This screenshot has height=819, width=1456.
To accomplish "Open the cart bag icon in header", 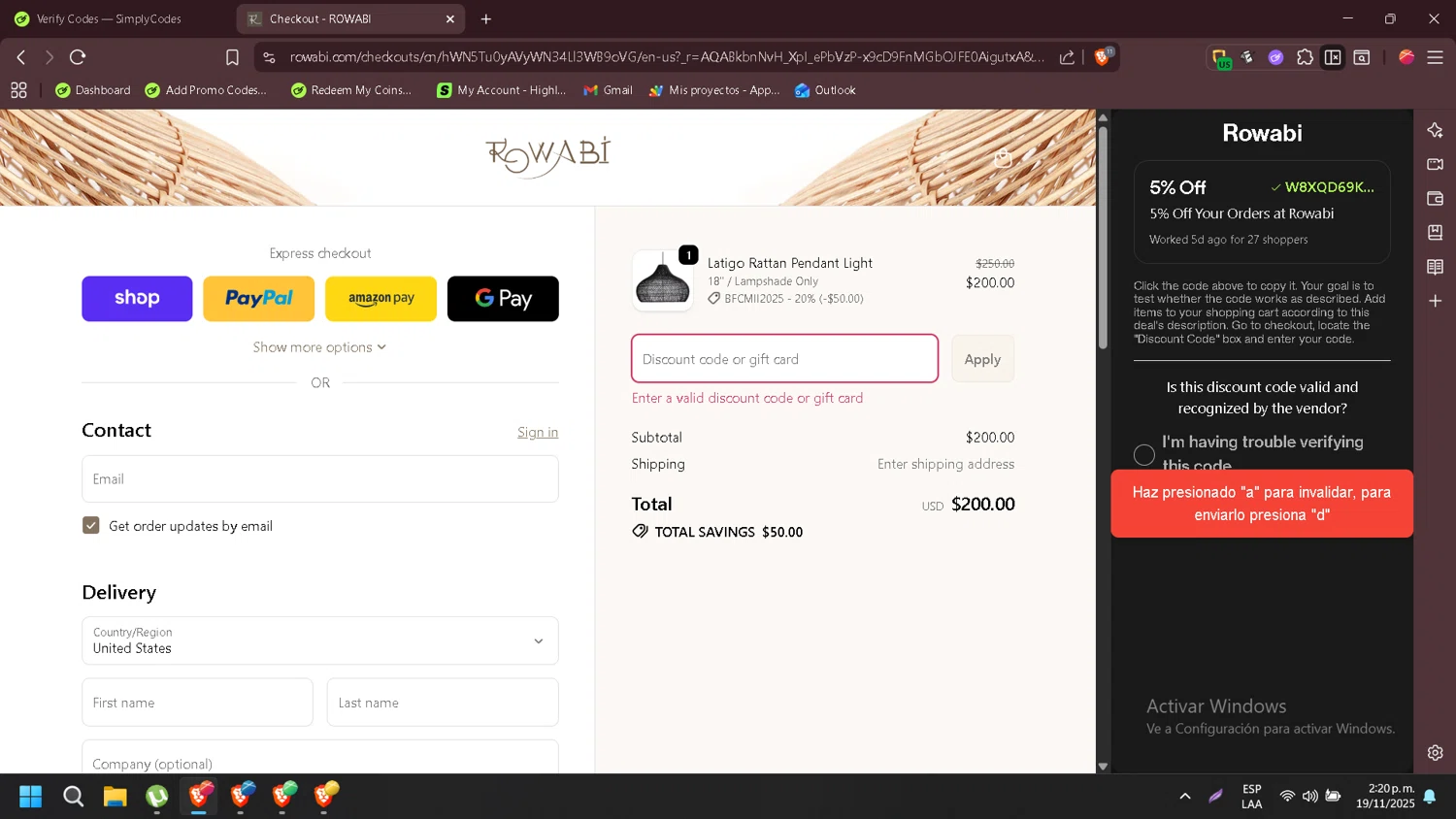I will (1003, 158).
